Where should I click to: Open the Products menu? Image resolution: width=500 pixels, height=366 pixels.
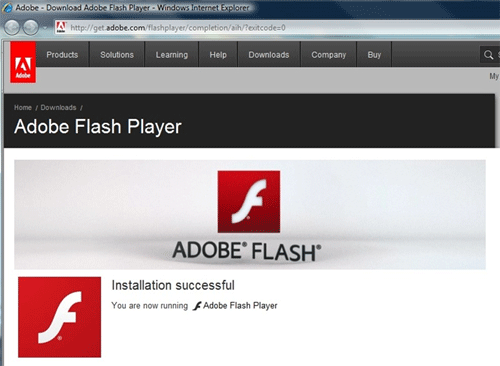tap(62, 55)
